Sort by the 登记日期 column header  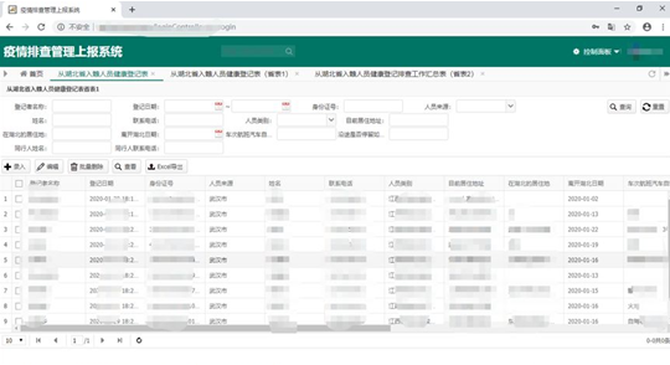[101, 183]
